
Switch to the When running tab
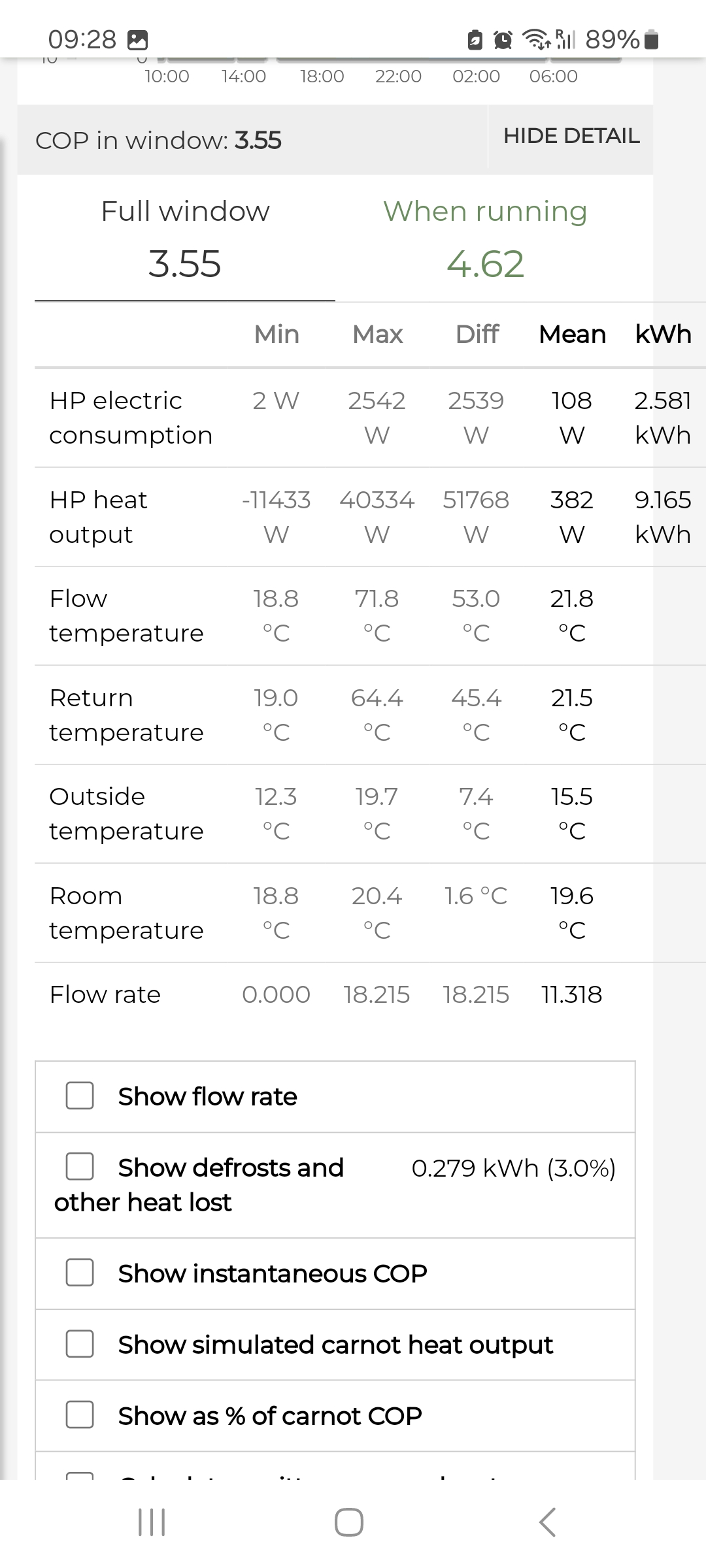(485, 237)
